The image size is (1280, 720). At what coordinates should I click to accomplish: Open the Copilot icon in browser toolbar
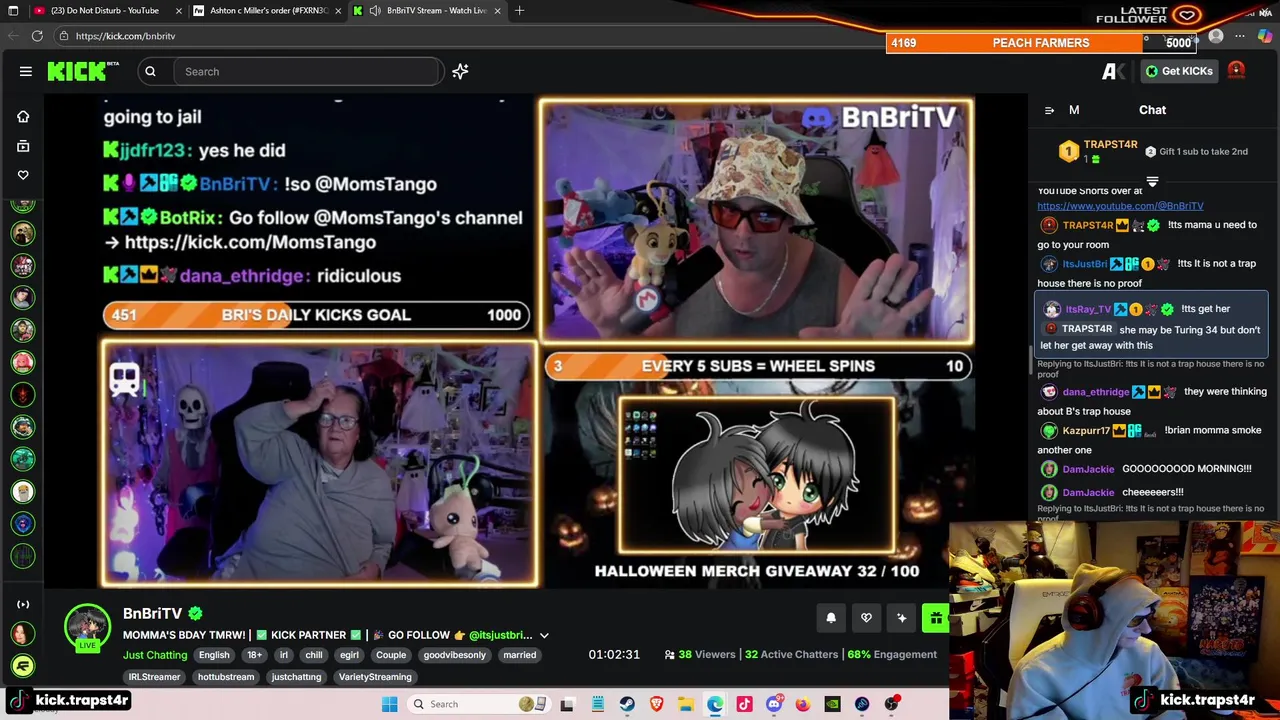[x=1265, y=37]
